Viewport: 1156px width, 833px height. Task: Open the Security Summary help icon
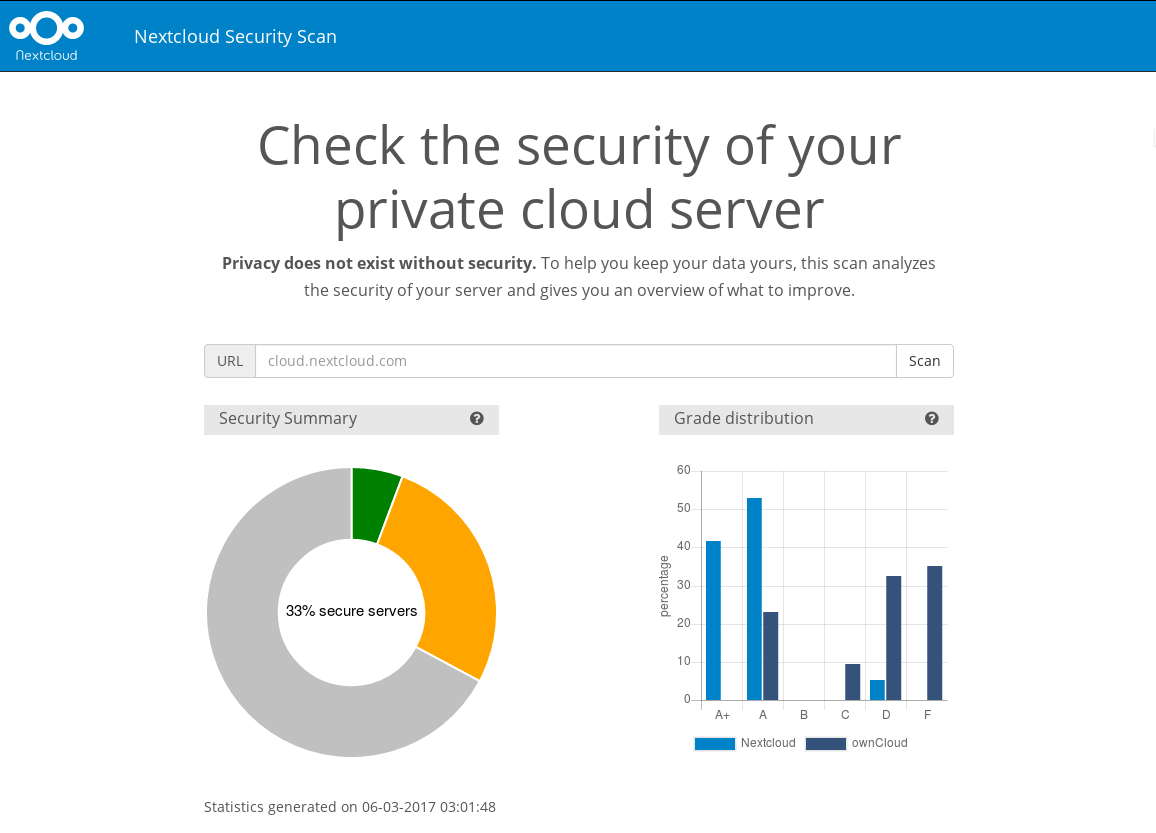click(x=477, y=419)
